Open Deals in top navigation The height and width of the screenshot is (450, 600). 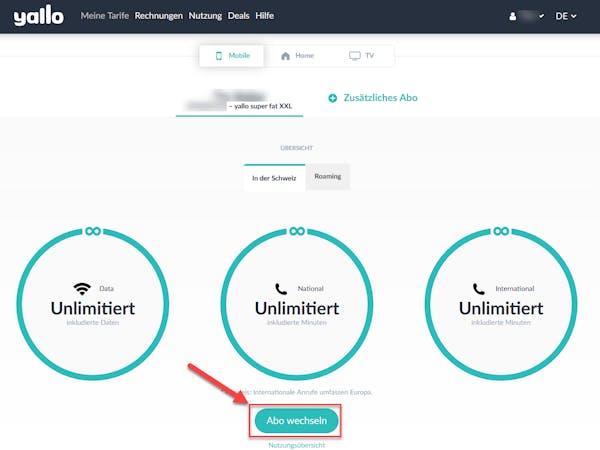(x=238, y=16)
